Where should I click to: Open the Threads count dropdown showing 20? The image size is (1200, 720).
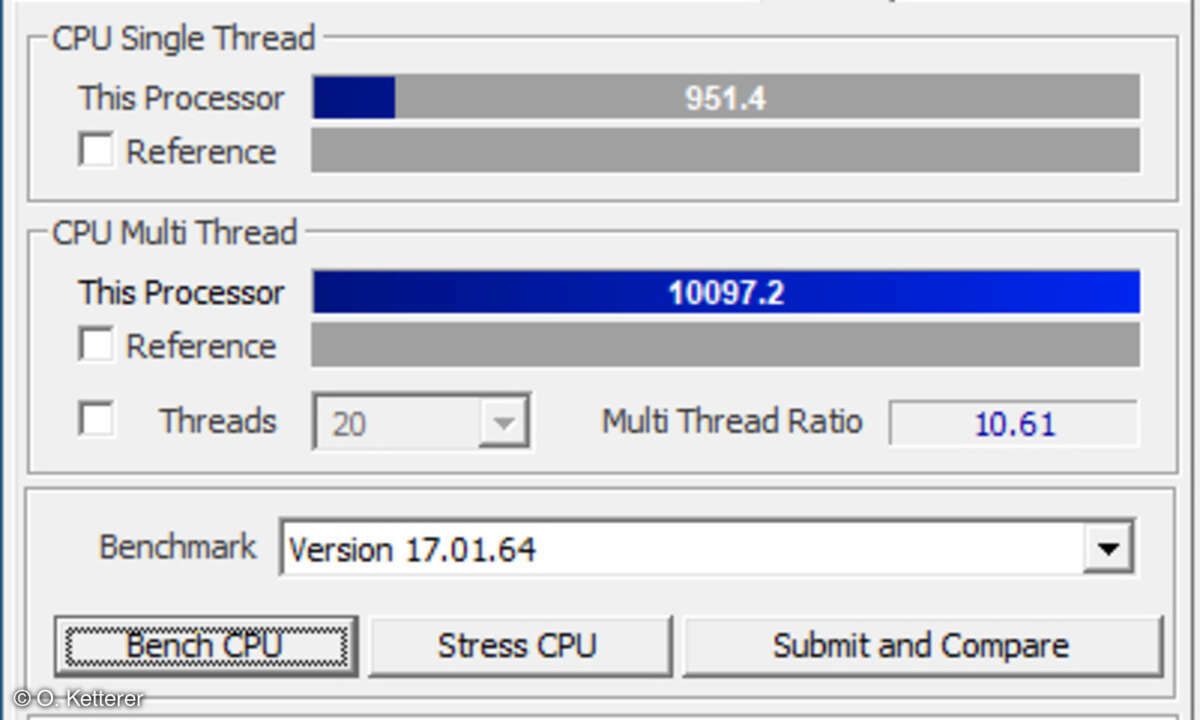tap(421, 423)
